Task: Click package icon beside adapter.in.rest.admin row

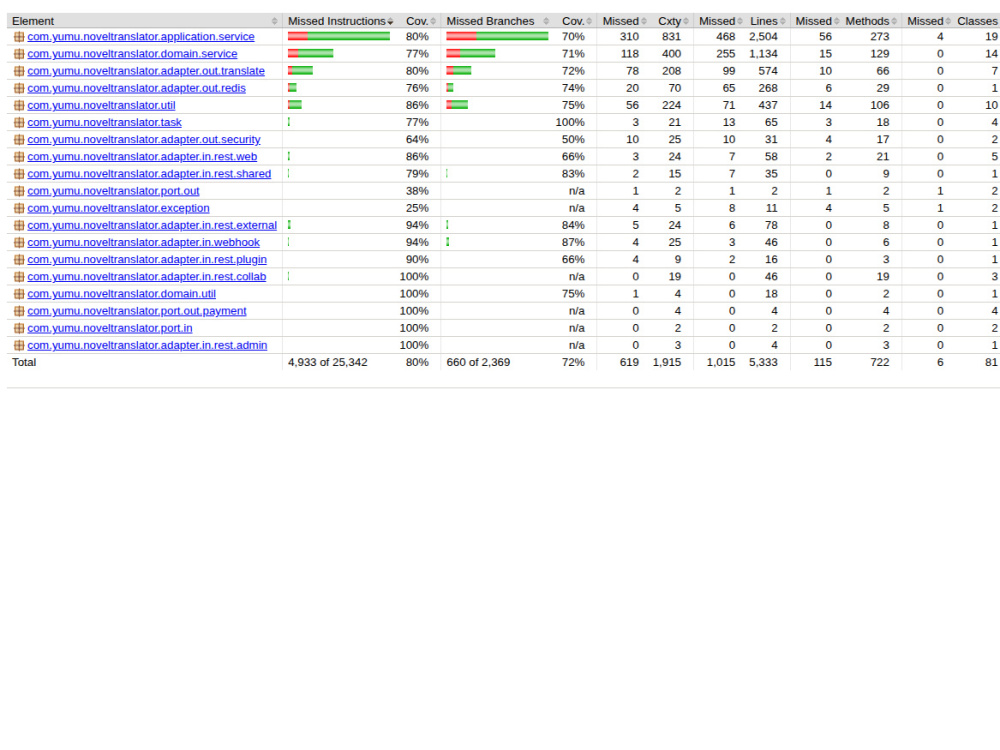Action: [x=19, y=346]
